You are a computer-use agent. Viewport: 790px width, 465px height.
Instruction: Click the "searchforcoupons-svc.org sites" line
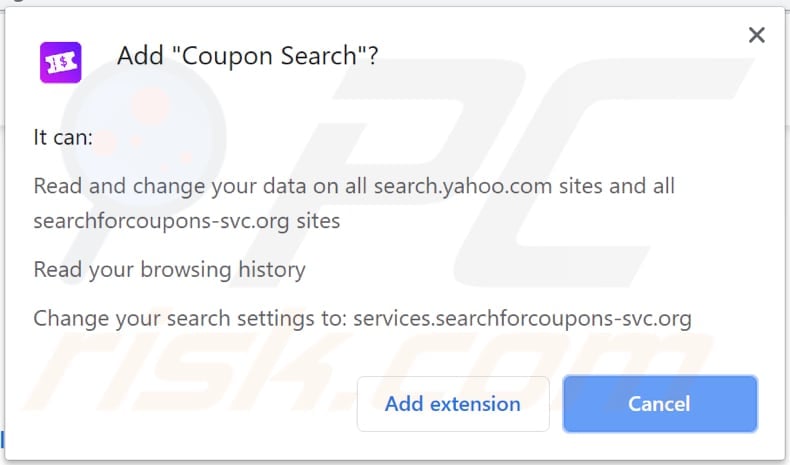pos(186,221)
